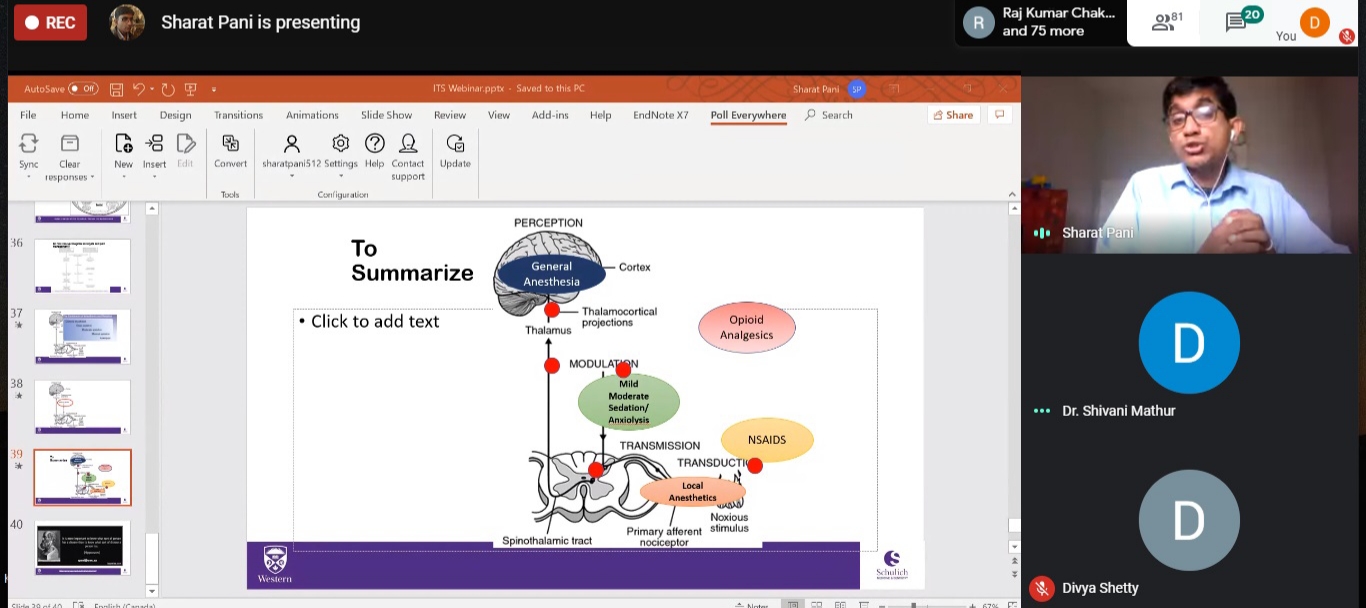Toggle the AutoSave switch

[83, 89]
